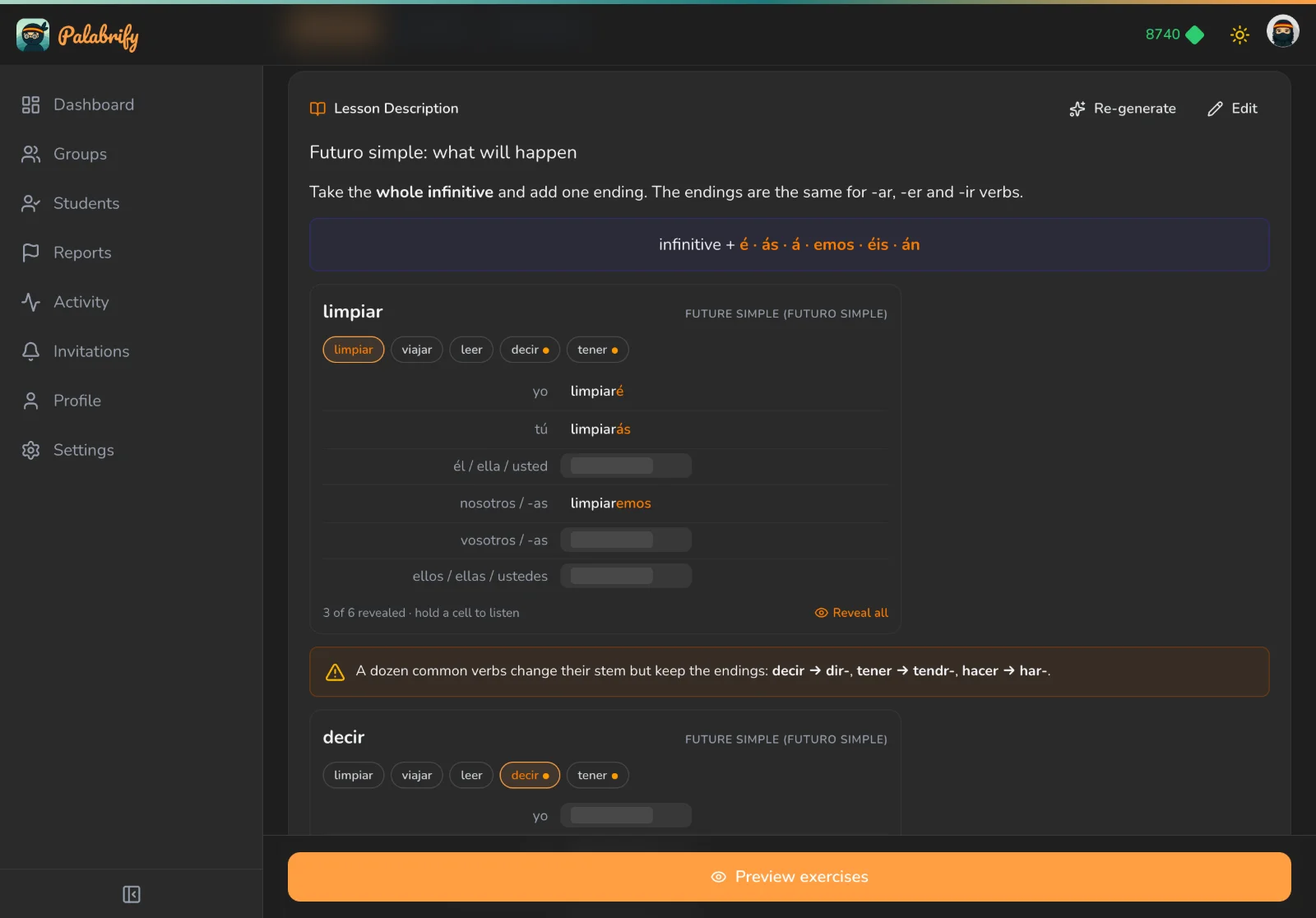Click Re-generate lesson description
1316x918 pixels.
pyautogui.click(x=1123, y=109)
